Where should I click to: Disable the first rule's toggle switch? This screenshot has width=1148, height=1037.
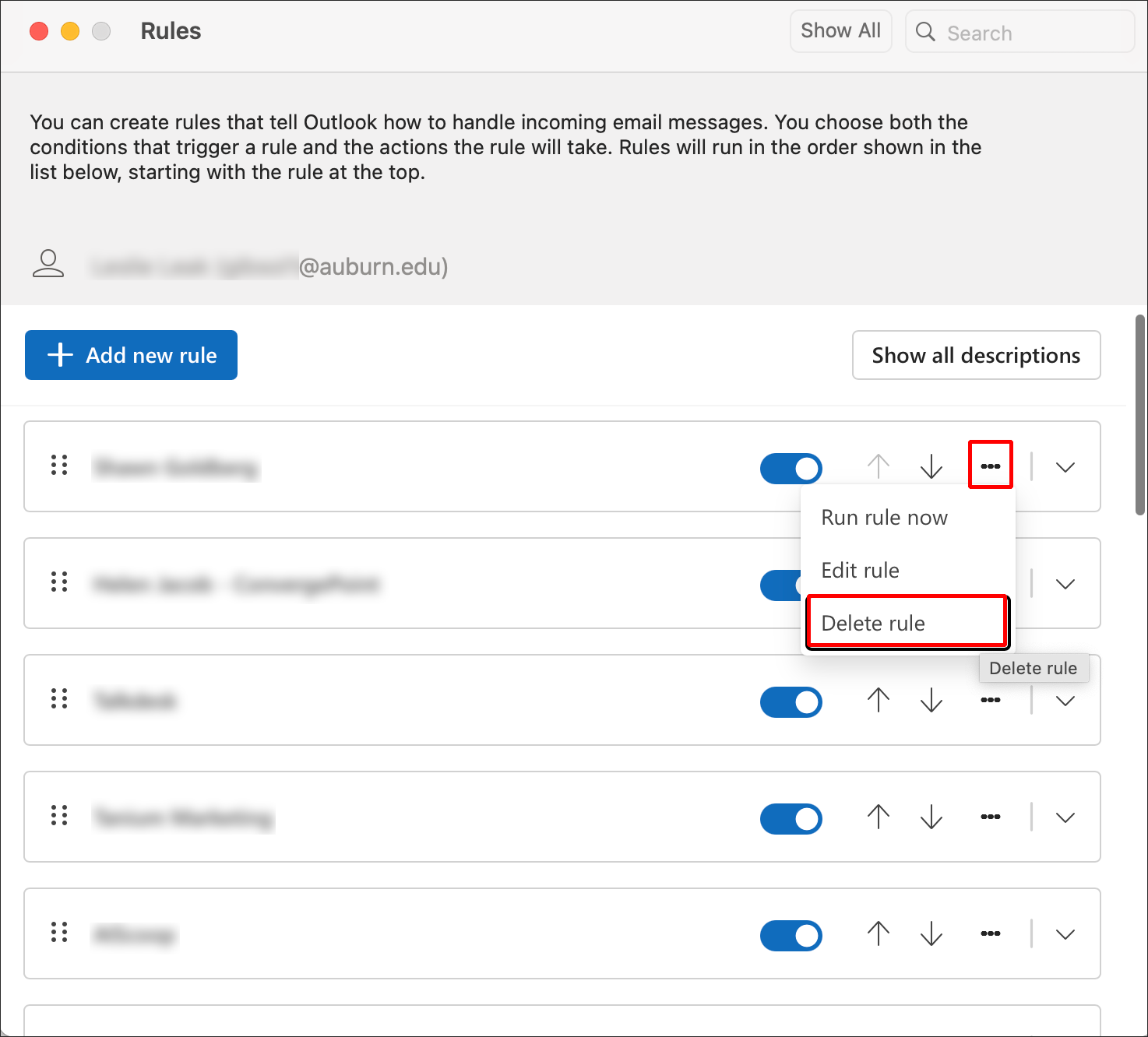(791, 468)
